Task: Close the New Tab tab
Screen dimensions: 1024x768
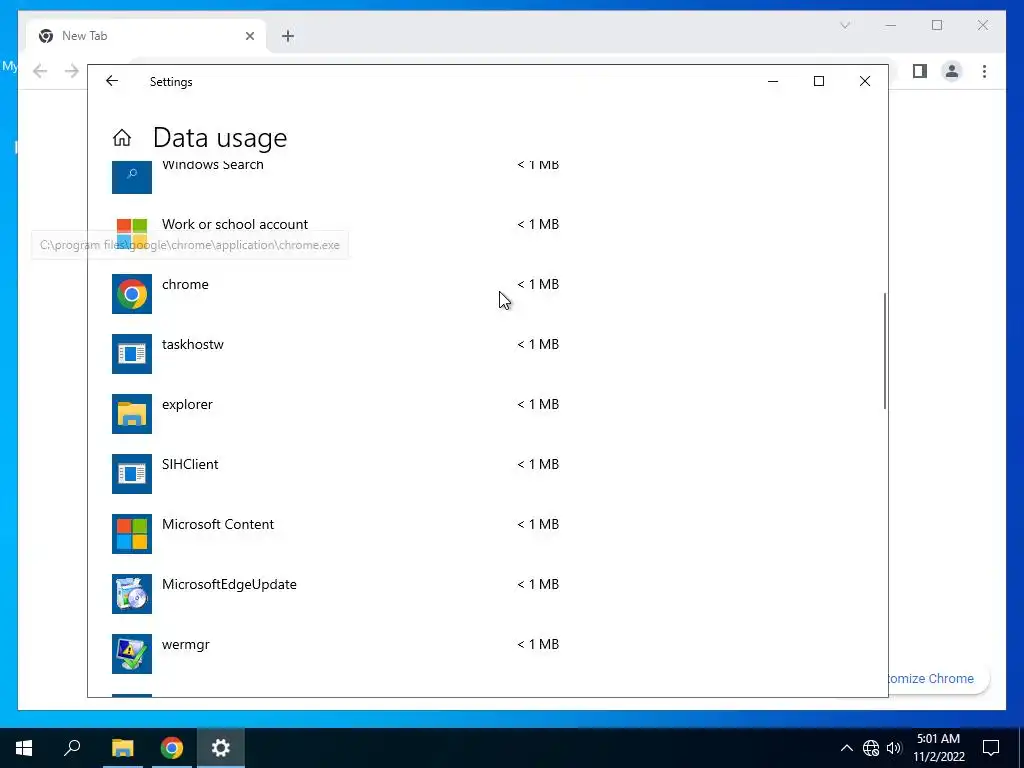Action: coord(249,36)
